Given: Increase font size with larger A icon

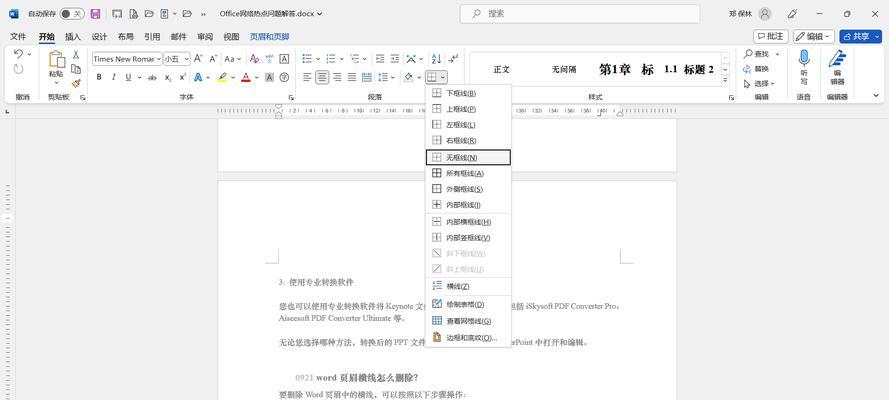Looking at the screenshot, I should click(x=198, y=58).
